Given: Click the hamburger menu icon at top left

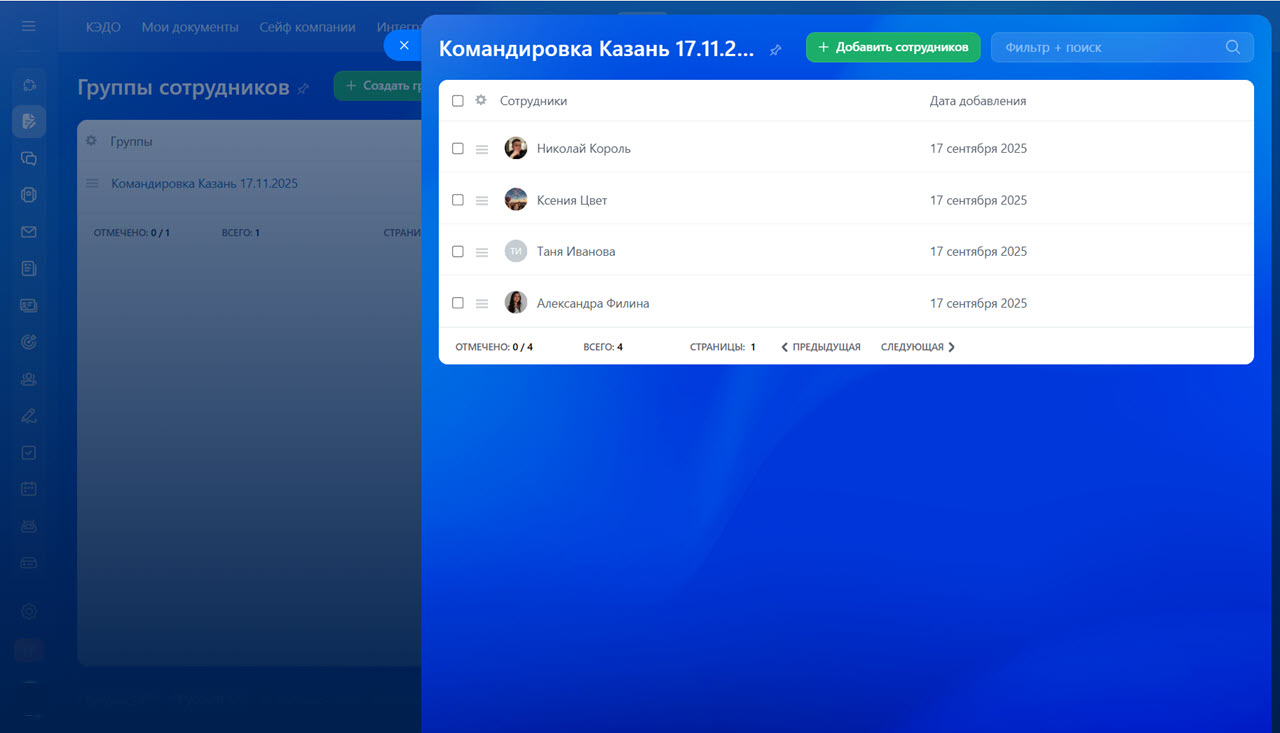Looking at the screenshot, I should point(29,26).
